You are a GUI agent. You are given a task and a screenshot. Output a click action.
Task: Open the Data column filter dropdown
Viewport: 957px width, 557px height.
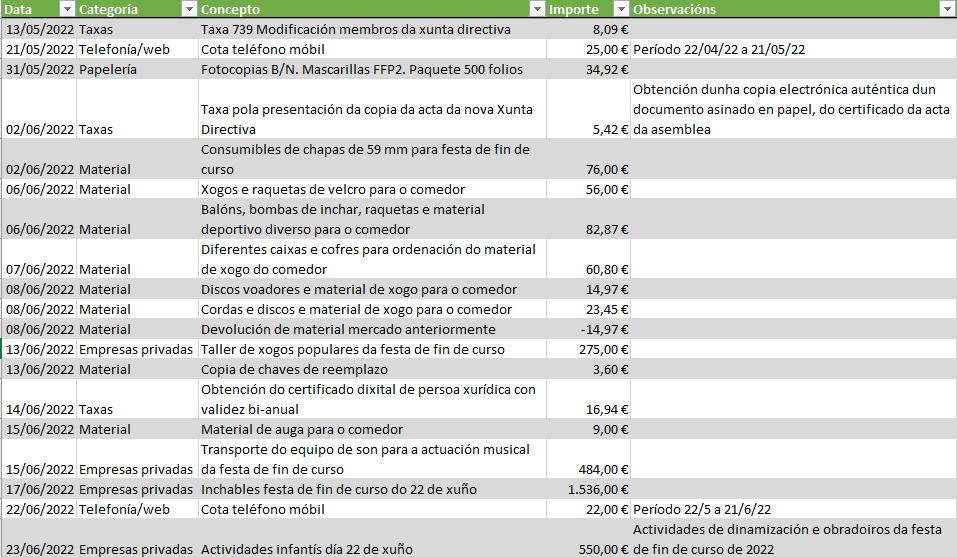pyautogui.click(x=67, y=9)
